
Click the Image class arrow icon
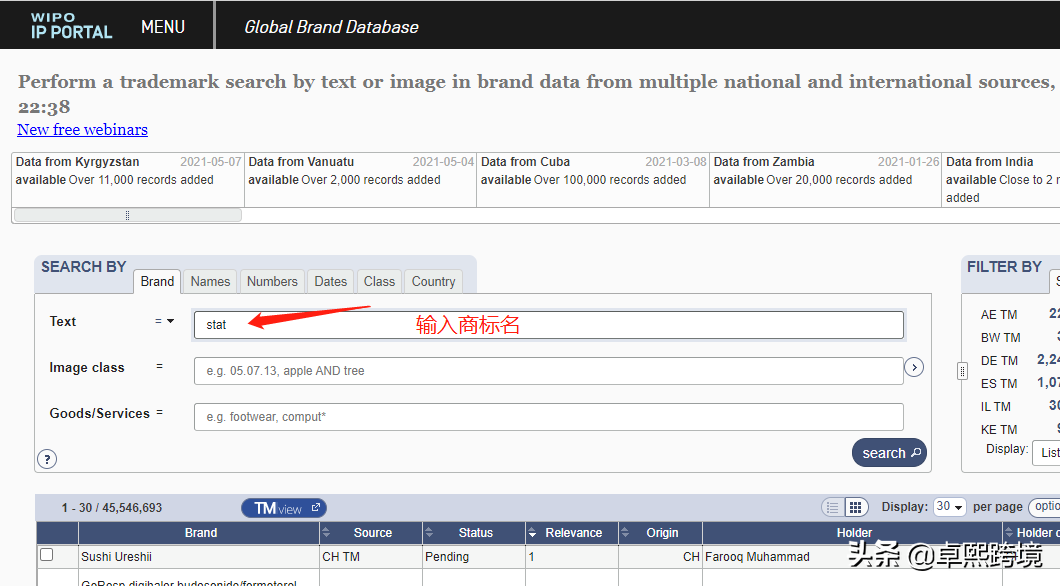(913, 368)
